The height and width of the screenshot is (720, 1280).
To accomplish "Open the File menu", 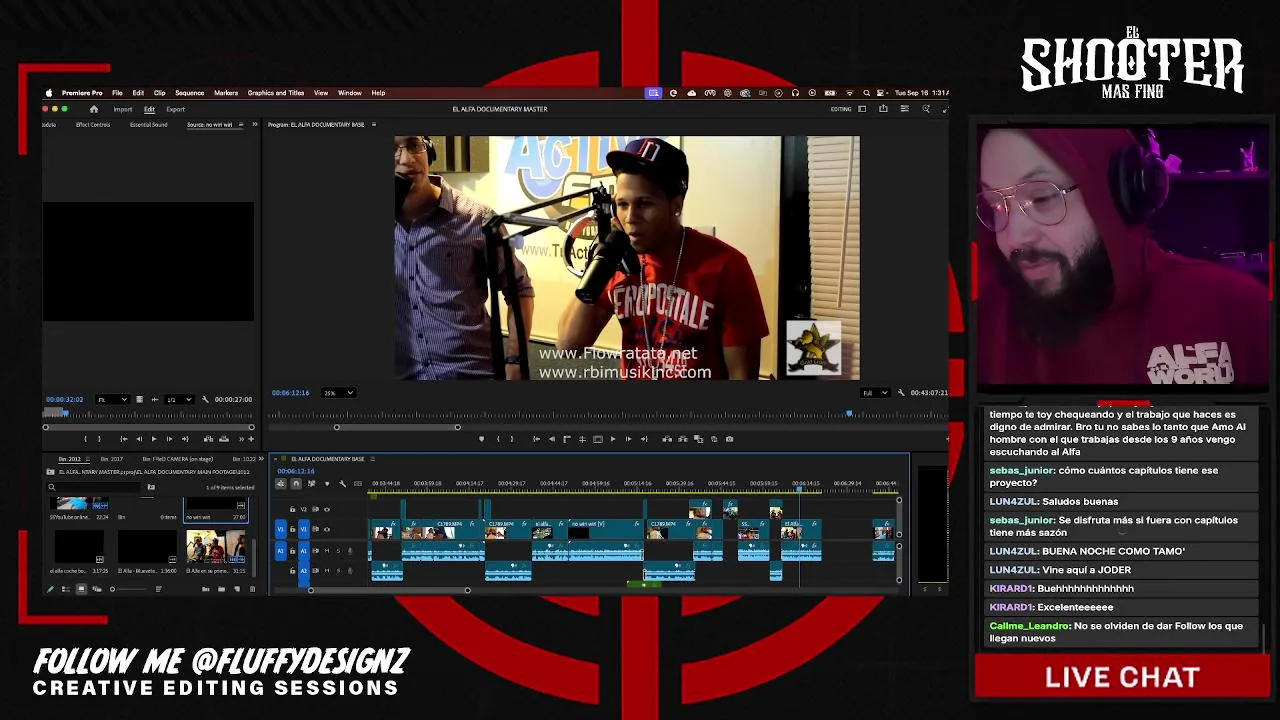I will pyautogui.click(x=117, y=93).
